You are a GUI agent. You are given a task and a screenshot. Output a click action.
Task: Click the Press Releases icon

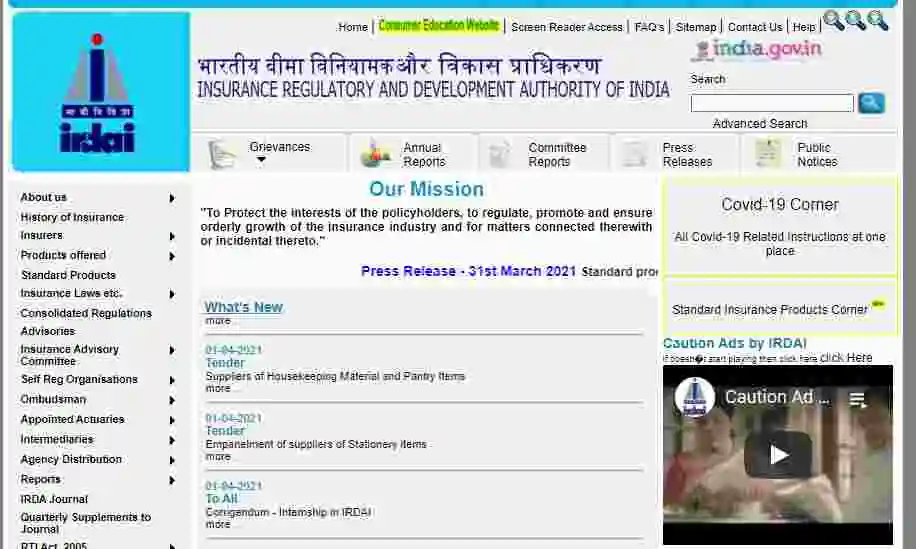(x=634, y=154)
